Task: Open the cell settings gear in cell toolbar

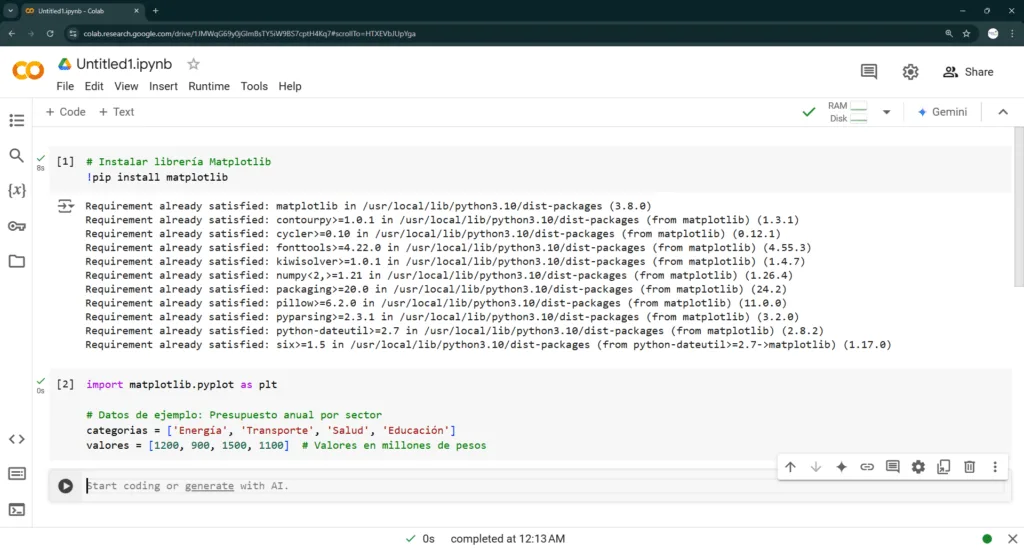Action: click(x=918, y=467)
